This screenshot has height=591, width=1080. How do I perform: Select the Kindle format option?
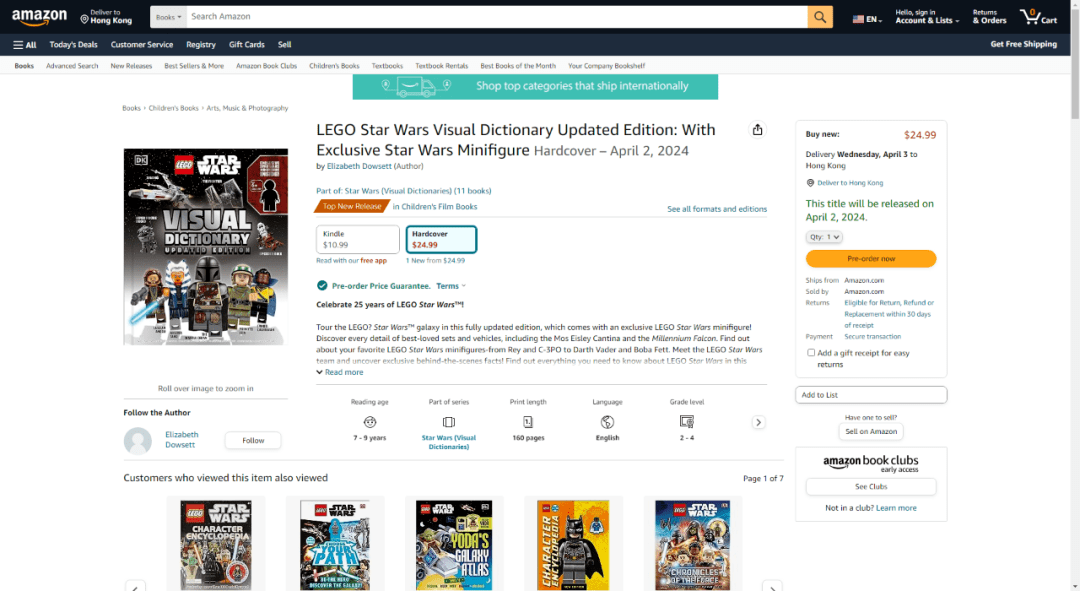click(x=358, y=240)
